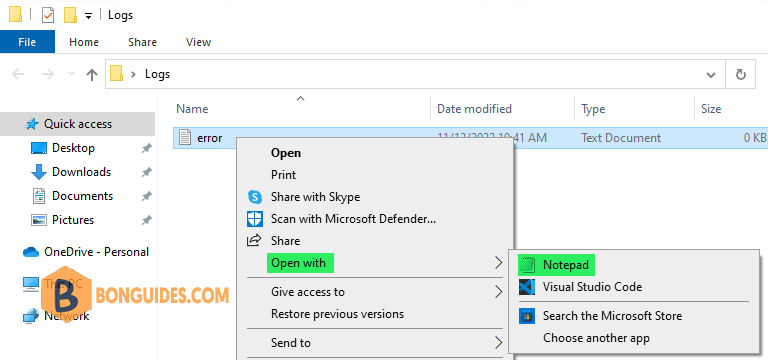768x360 pixels.
Task: Click the Share arrow icon in menu
Action: coord(255,240)
